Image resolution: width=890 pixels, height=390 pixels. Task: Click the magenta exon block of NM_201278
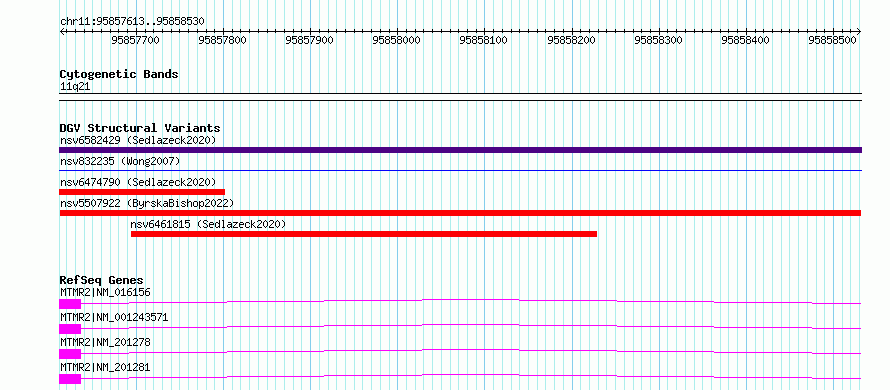[70, 354]
